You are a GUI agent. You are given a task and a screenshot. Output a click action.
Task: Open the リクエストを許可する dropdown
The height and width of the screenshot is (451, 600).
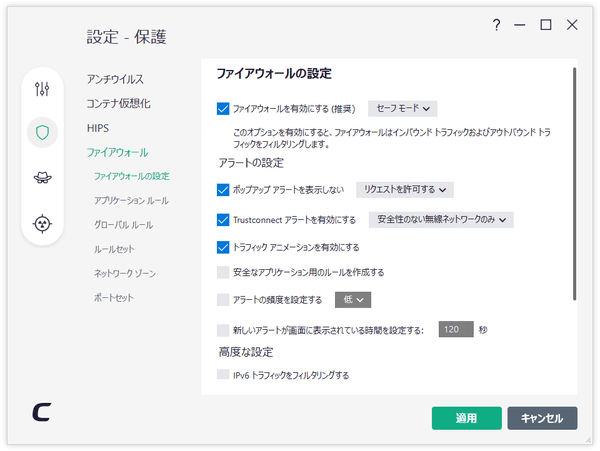405,190
